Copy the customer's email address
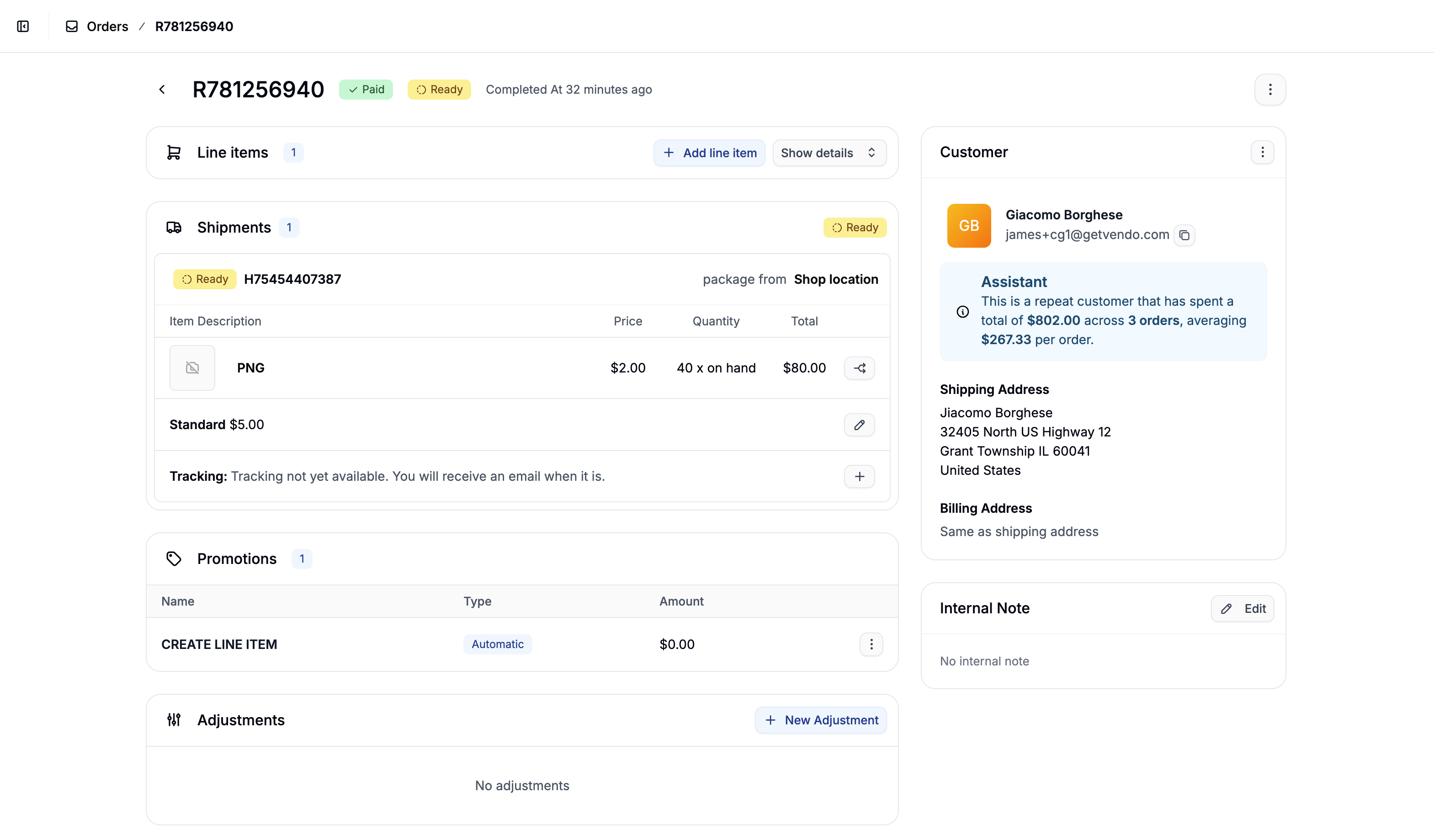The image size is (1434, 840). point(1185,235)
